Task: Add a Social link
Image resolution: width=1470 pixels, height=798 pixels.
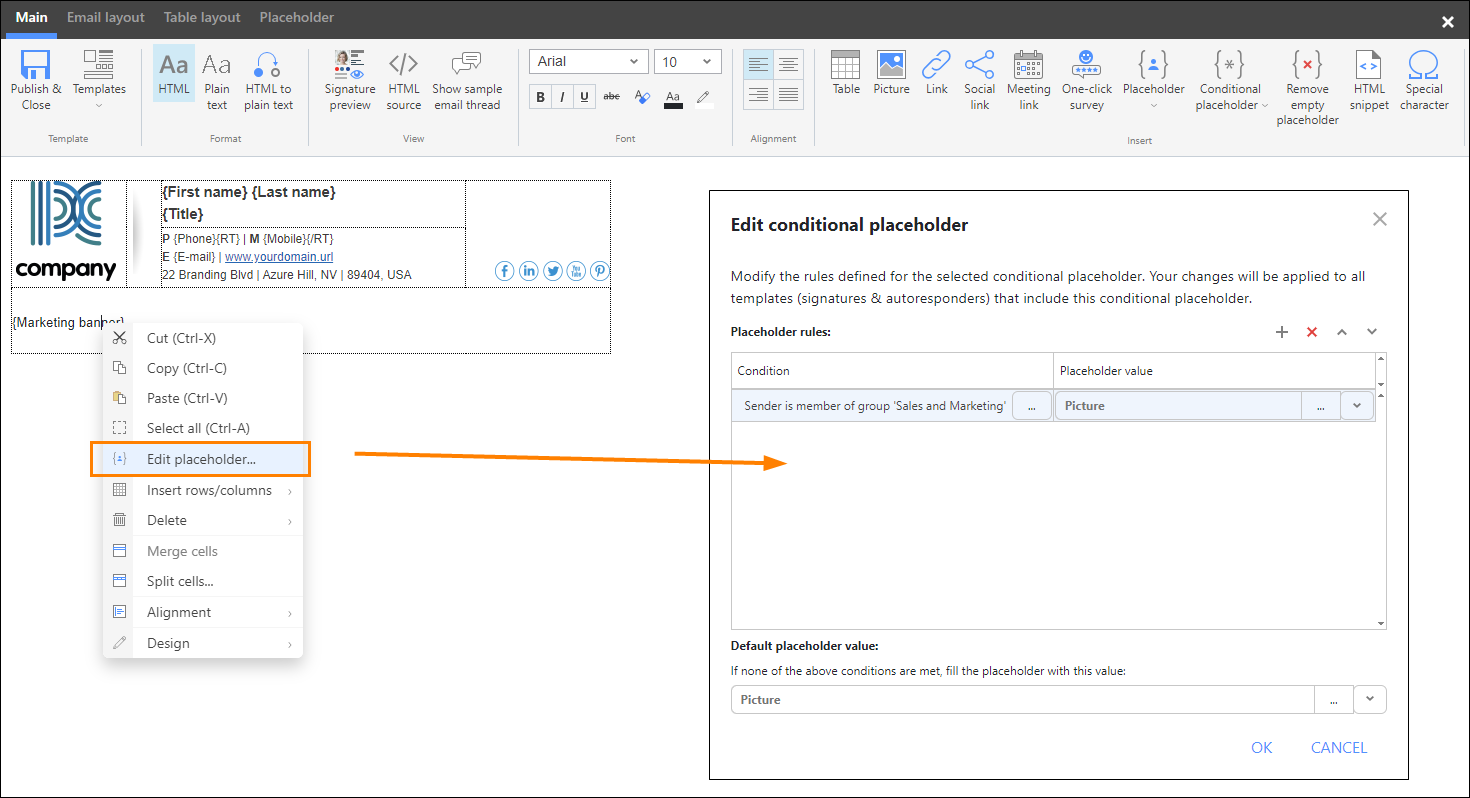Action: (979, 80)
